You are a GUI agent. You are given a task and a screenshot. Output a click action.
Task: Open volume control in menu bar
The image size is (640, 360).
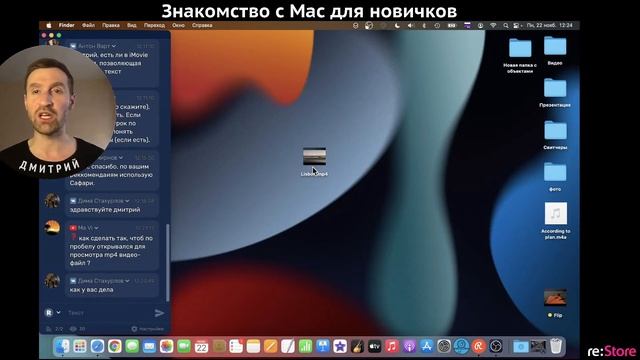(x=411, y=25)
